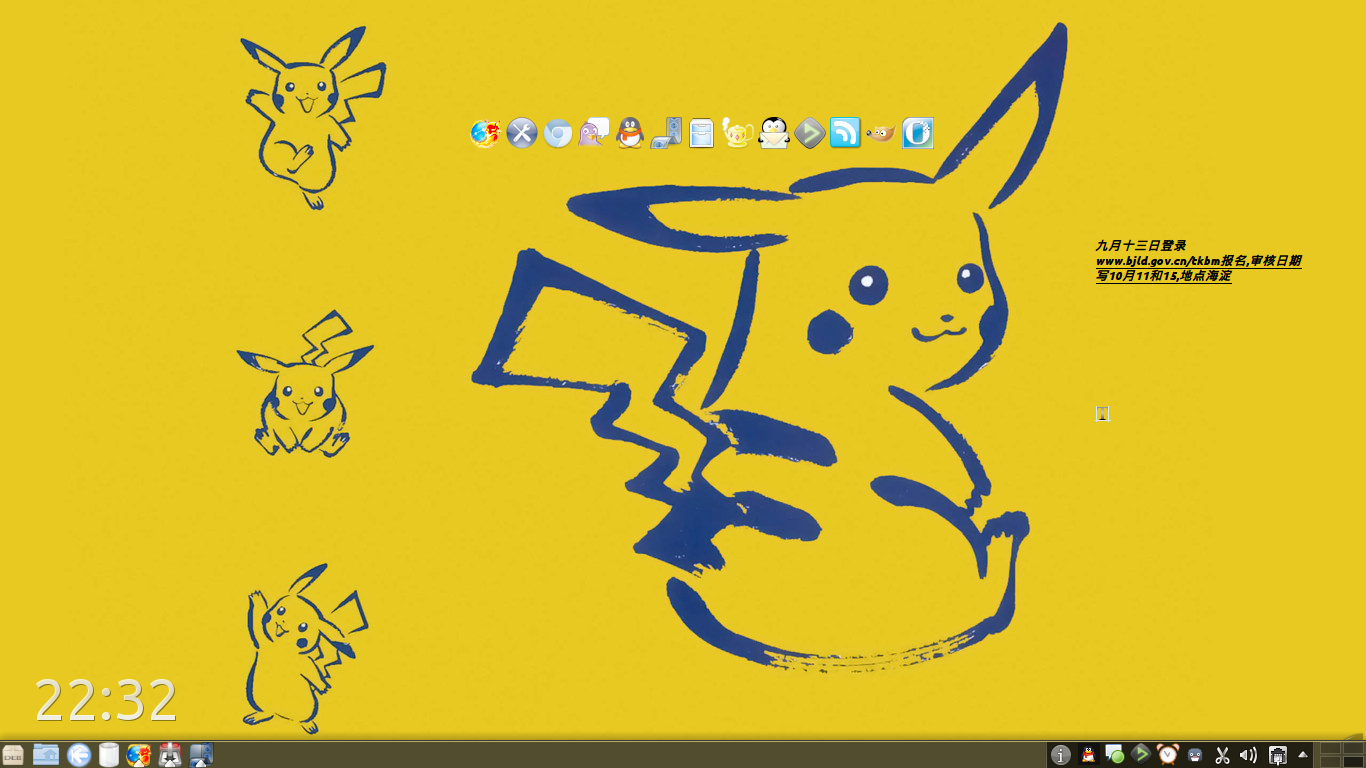Click the chat bubble with green dot tray icon

1114,755
